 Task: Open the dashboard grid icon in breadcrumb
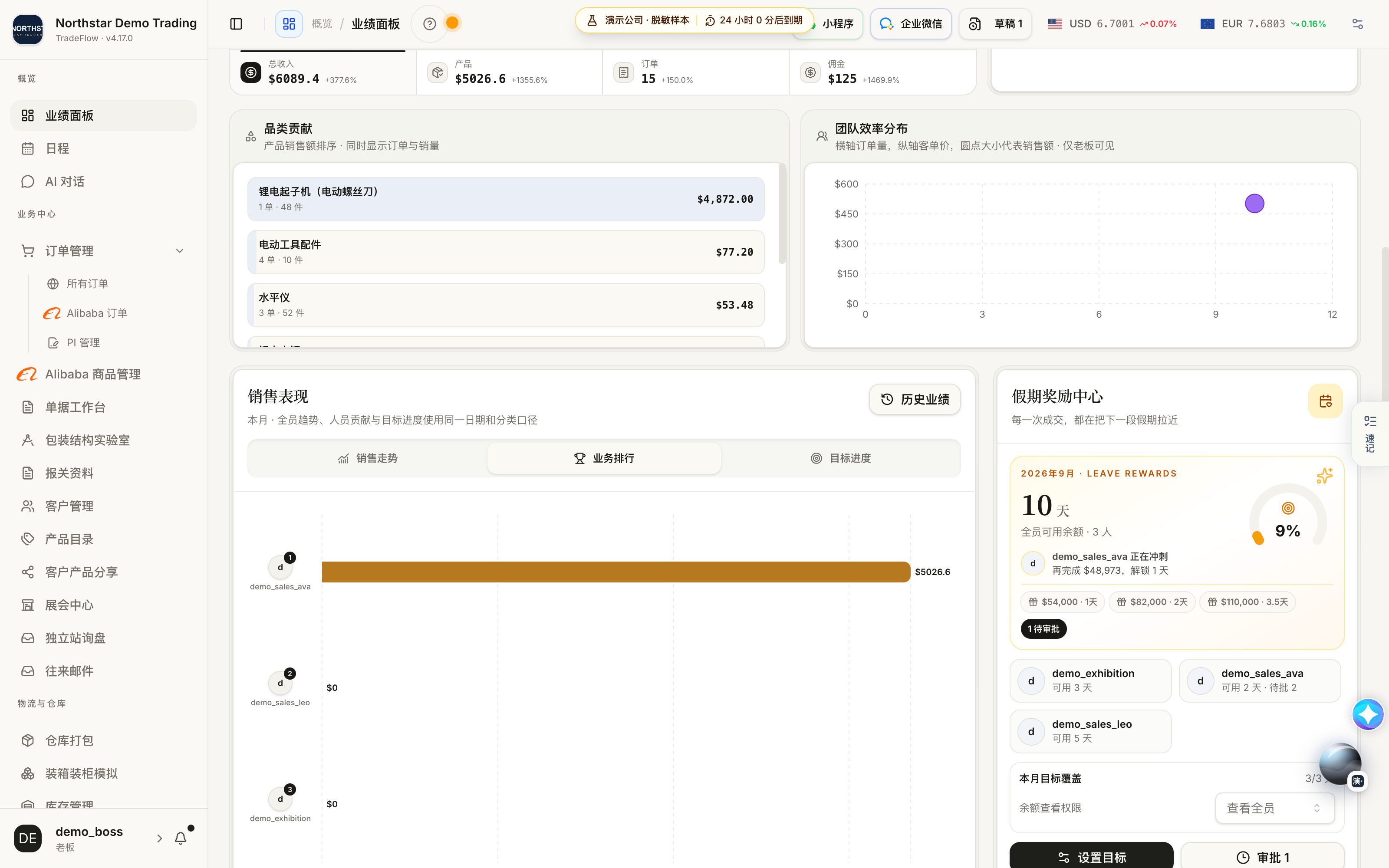pyautogui.click(x=289, y=23)
